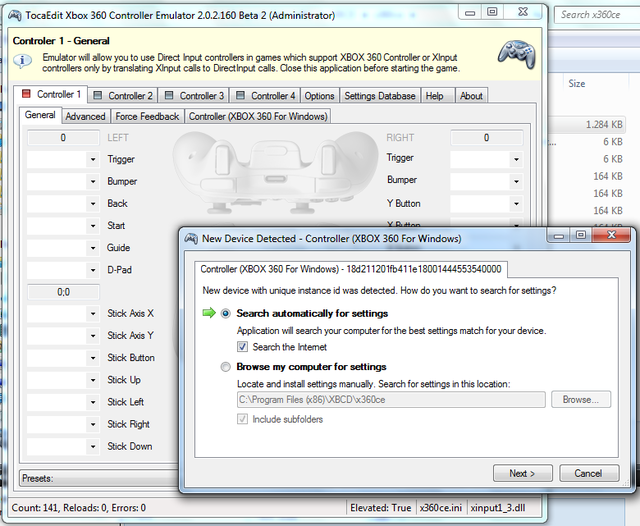Open the Stick Button dropdown
Viewport: 640px width, 526px height.
tap(93, 358)
